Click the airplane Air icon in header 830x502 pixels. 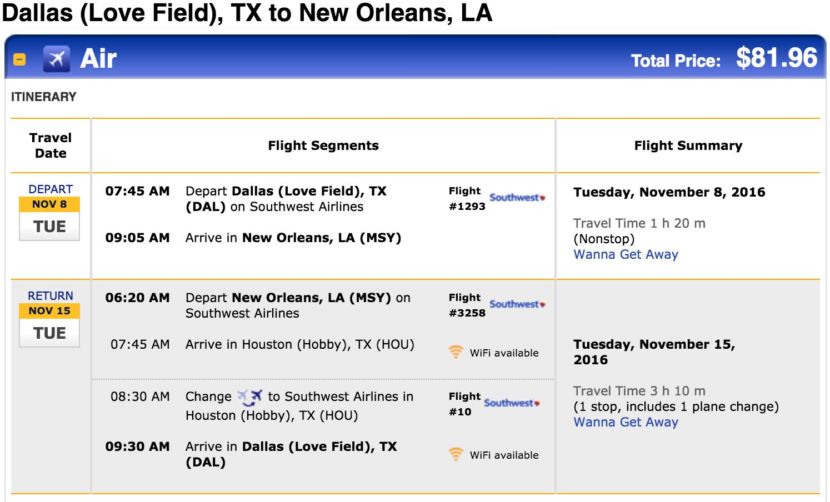pos(56,59)
